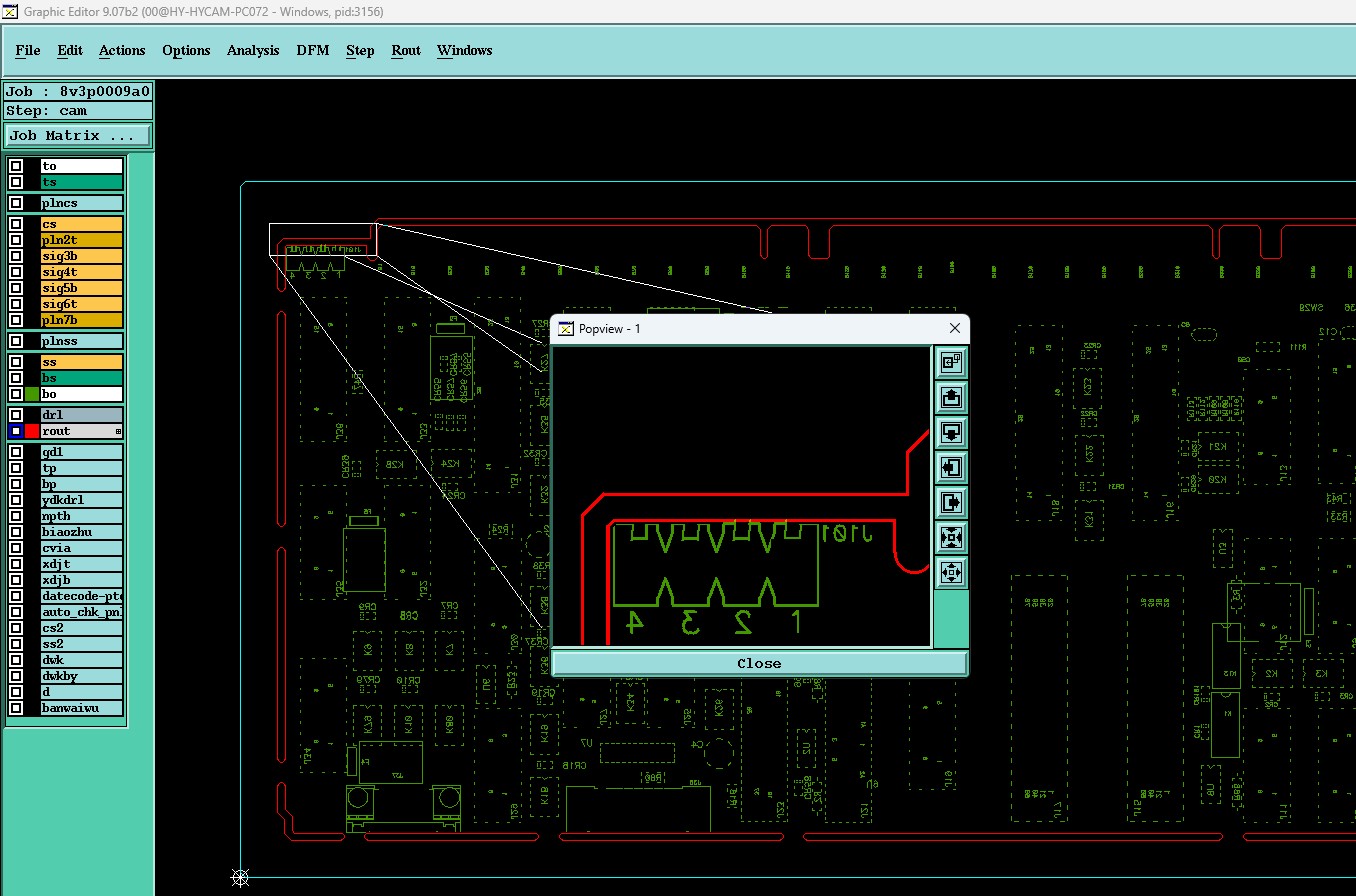Click the red rout layer color swatch

pyautogui.click(x=32, y=431)
